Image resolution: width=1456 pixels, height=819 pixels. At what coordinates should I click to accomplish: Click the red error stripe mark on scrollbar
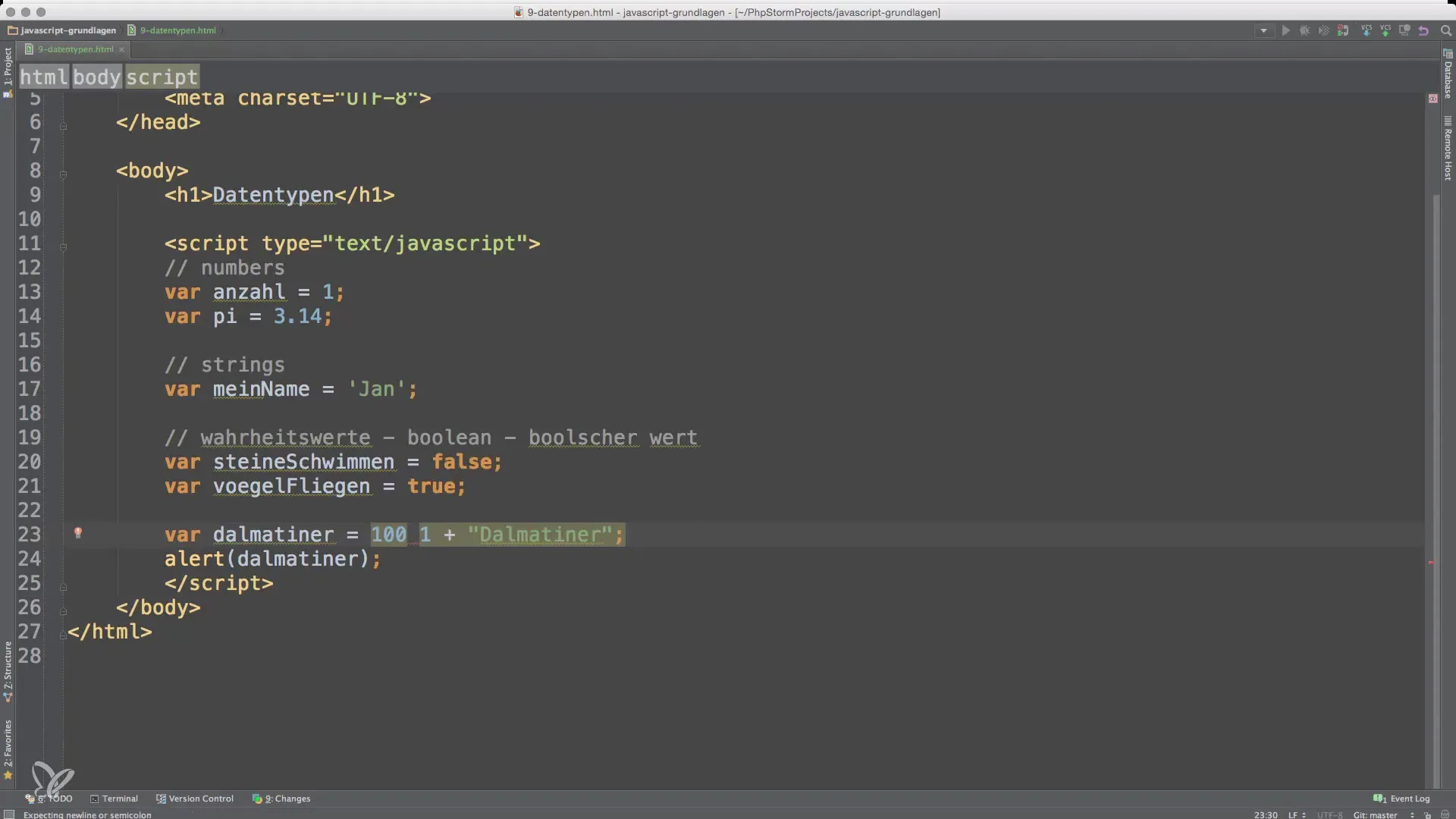point(1431,562)
